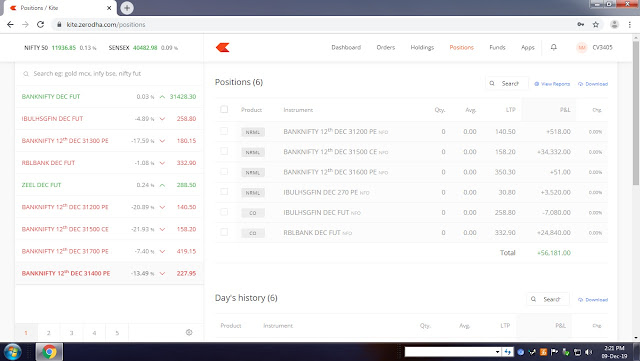Check the BANKNIFTY 31500 CE position row
640x361 pixels.
224,152
